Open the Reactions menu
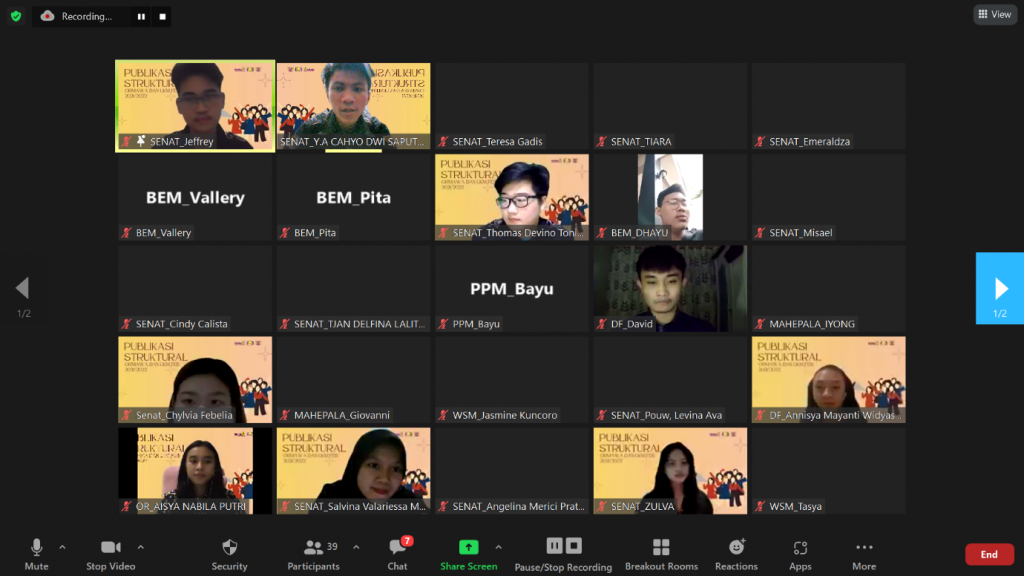 (x=736, y=555)
